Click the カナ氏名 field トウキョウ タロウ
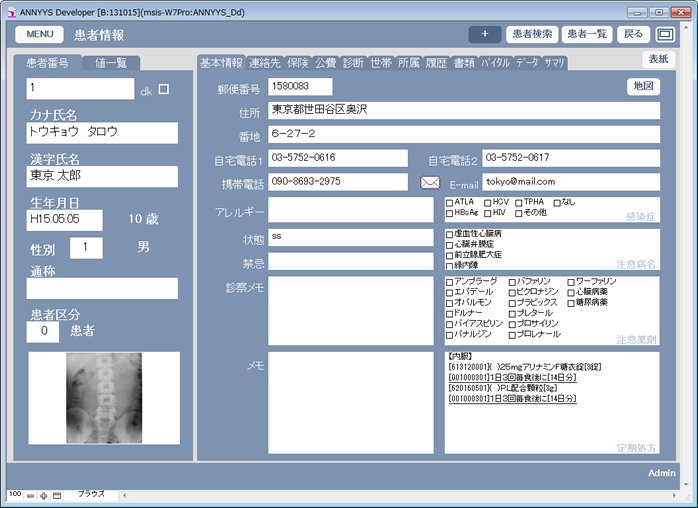 pyautogui.click(x=102, y=133)
